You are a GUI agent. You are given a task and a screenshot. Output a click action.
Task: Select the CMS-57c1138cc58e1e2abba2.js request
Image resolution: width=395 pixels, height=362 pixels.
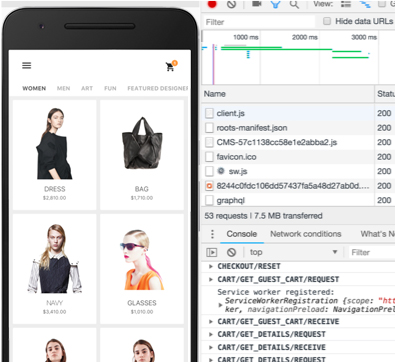[298, 142]
